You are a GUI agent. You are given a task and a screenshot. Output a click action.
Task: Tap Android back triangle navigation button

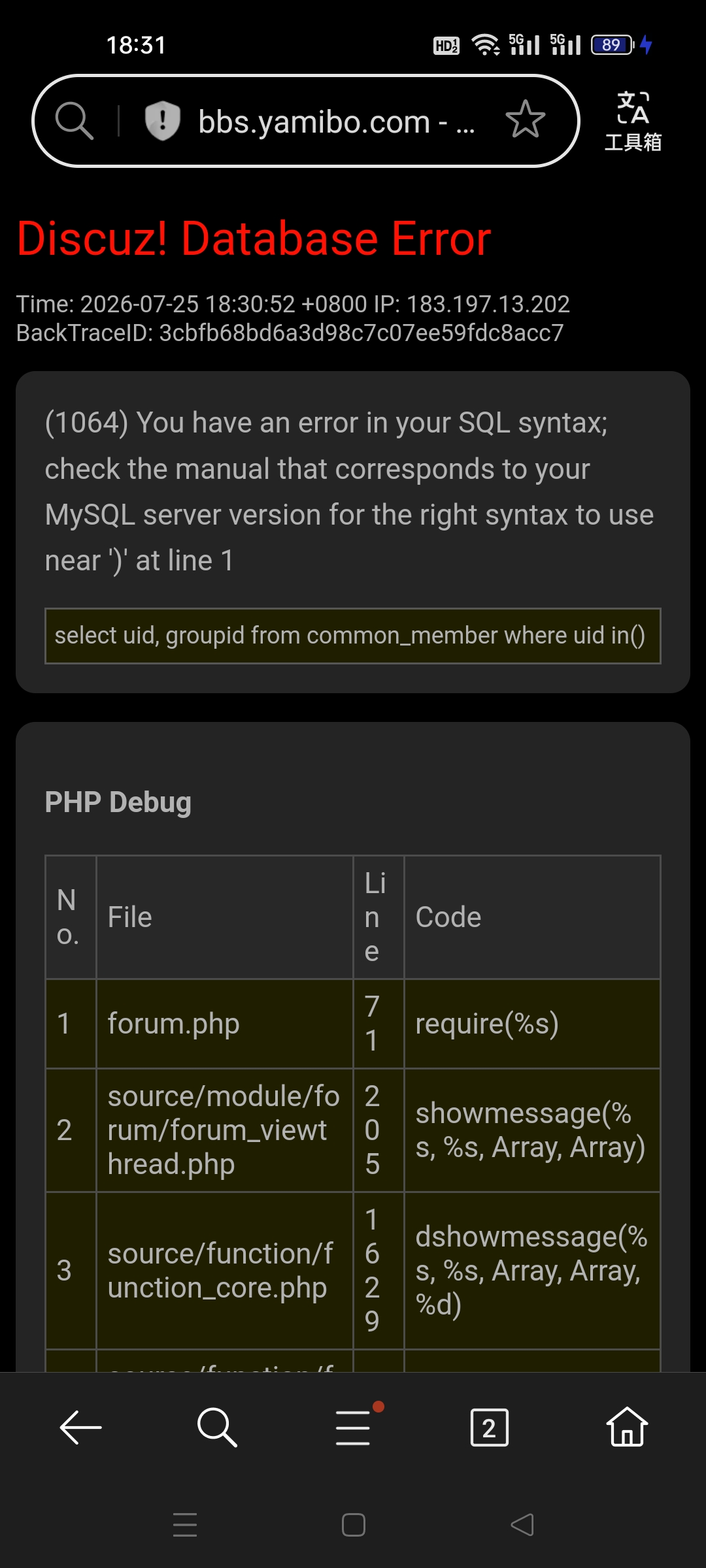click(522, 1525)
